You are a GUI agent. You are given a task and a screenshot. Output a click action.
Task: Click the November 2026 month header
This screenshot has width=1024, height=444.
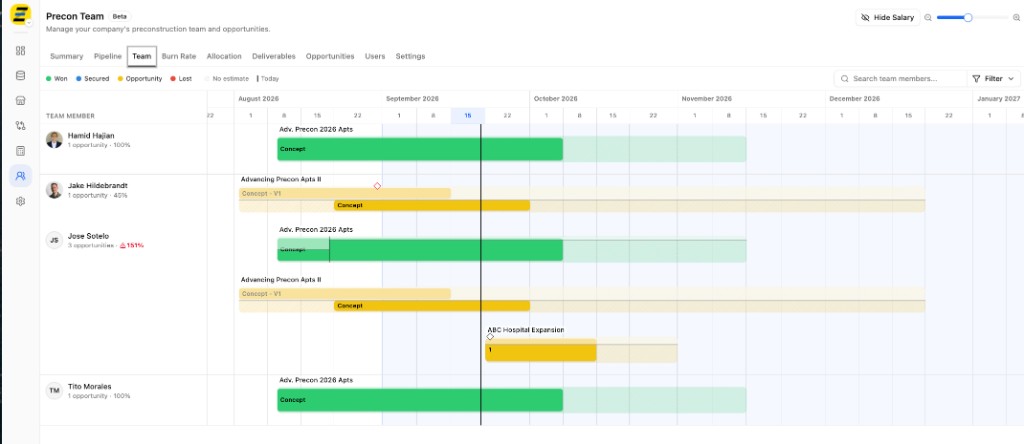[707, 99]
